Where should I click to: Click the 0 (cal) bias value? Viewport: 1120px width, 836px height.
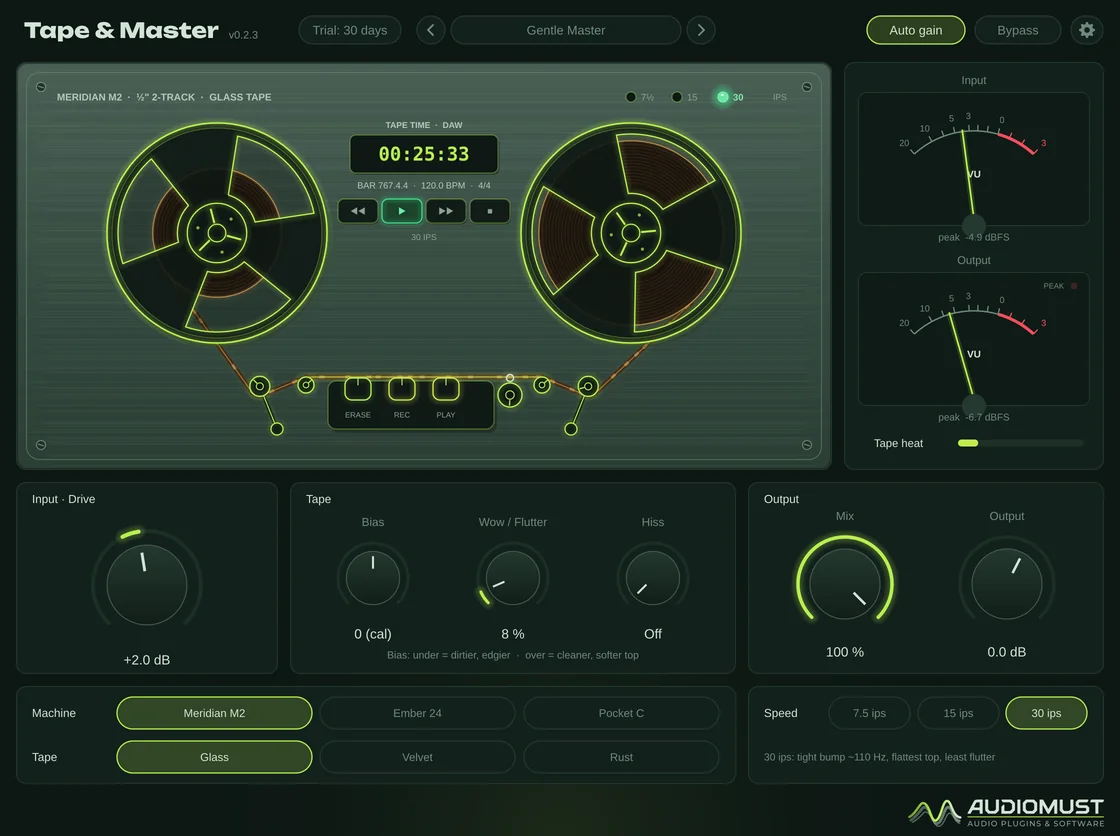pyautogui.click(x=373, y=634)
